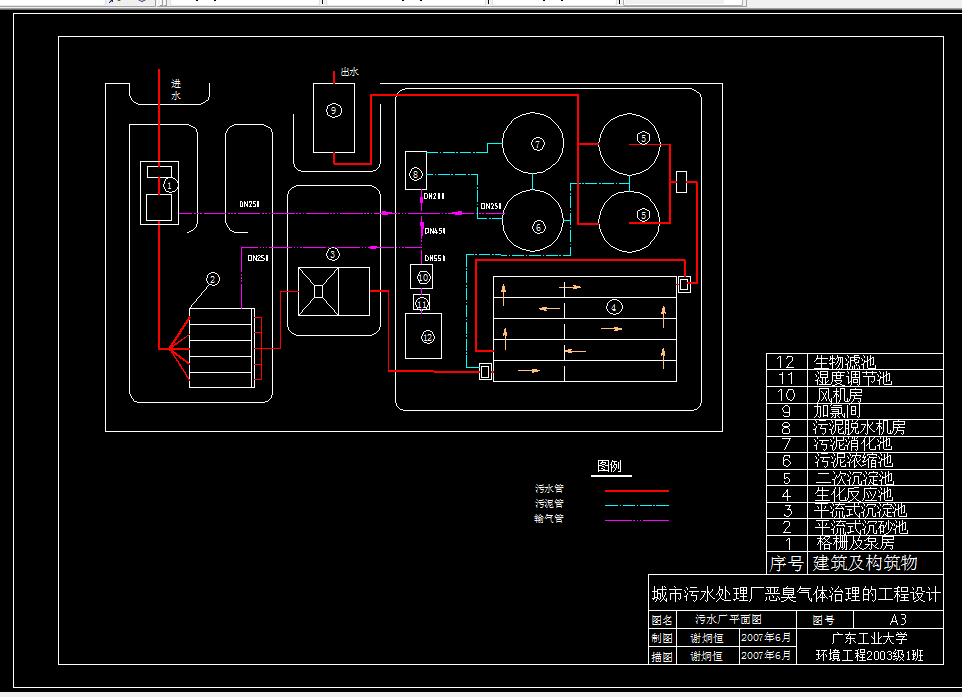Click the circled 3 marker on the plan

pos(333,254)
